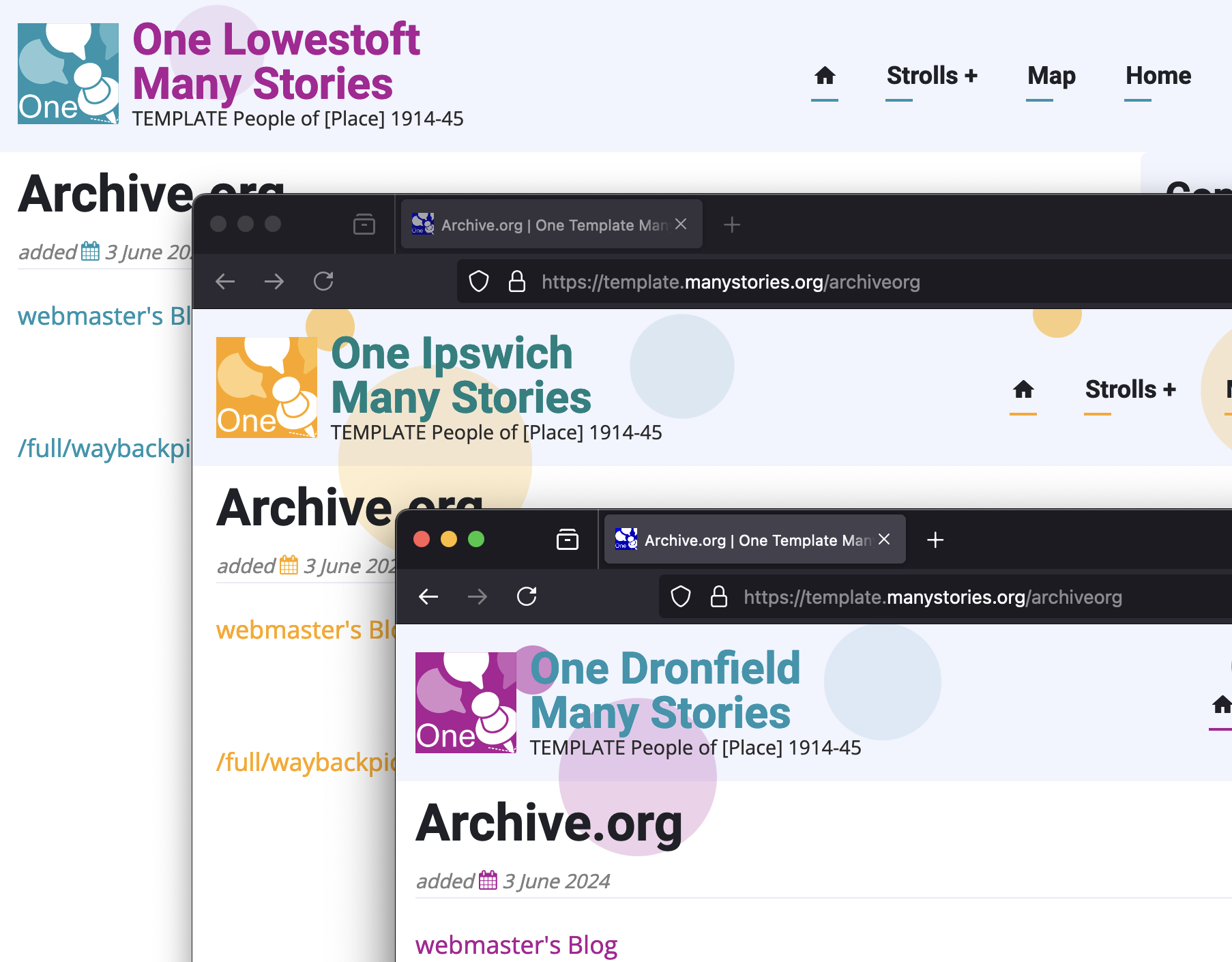
Task: Close the Archive.org tab in front window
Action: [x=884, y=540]
